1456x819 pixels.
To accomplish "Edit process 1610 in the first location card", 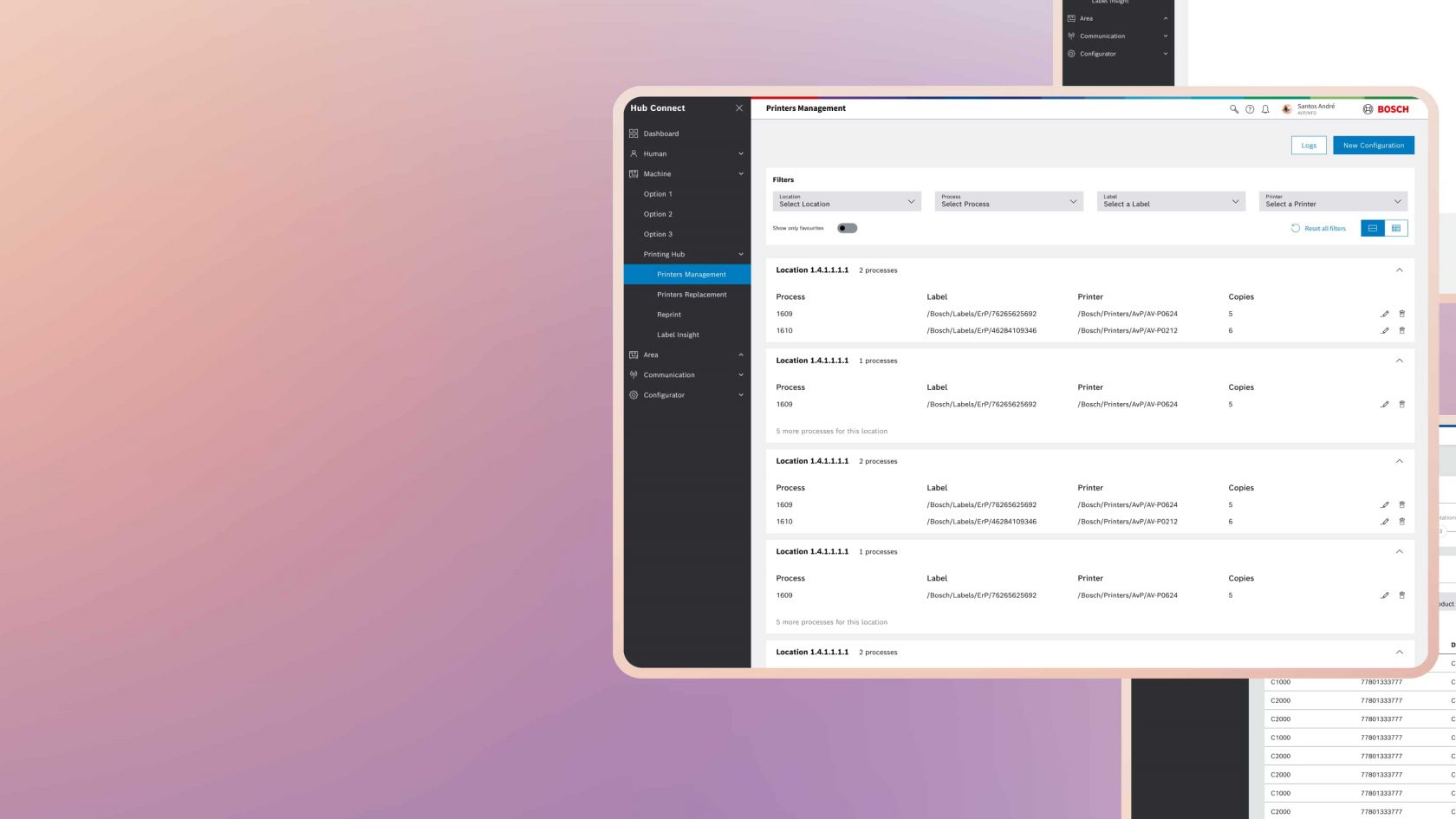I will [1385, 330].
